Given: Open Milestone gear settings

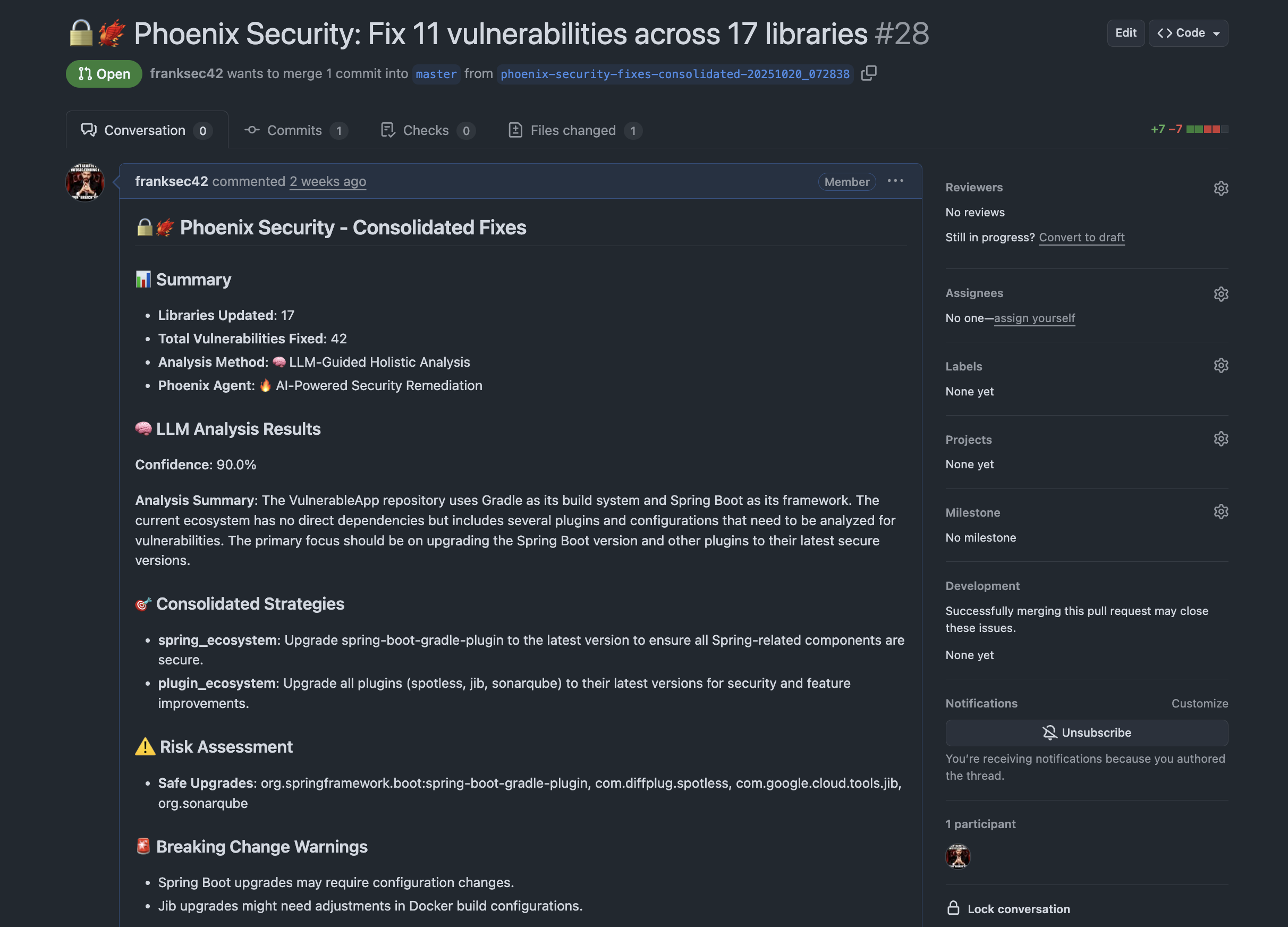Looking at the screenshot, I should (x=1221, y=512).
